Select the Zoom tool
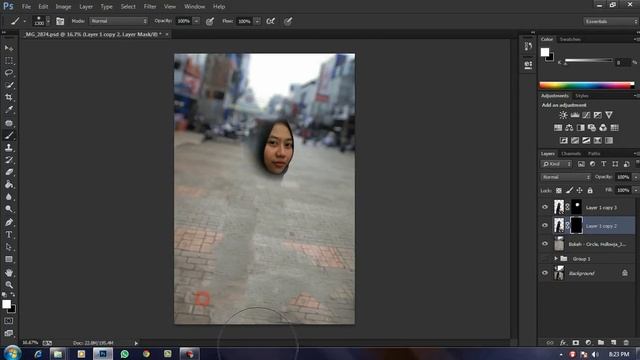Image resolution: width=640 pixels, height=360 pixels. [9, 284]
